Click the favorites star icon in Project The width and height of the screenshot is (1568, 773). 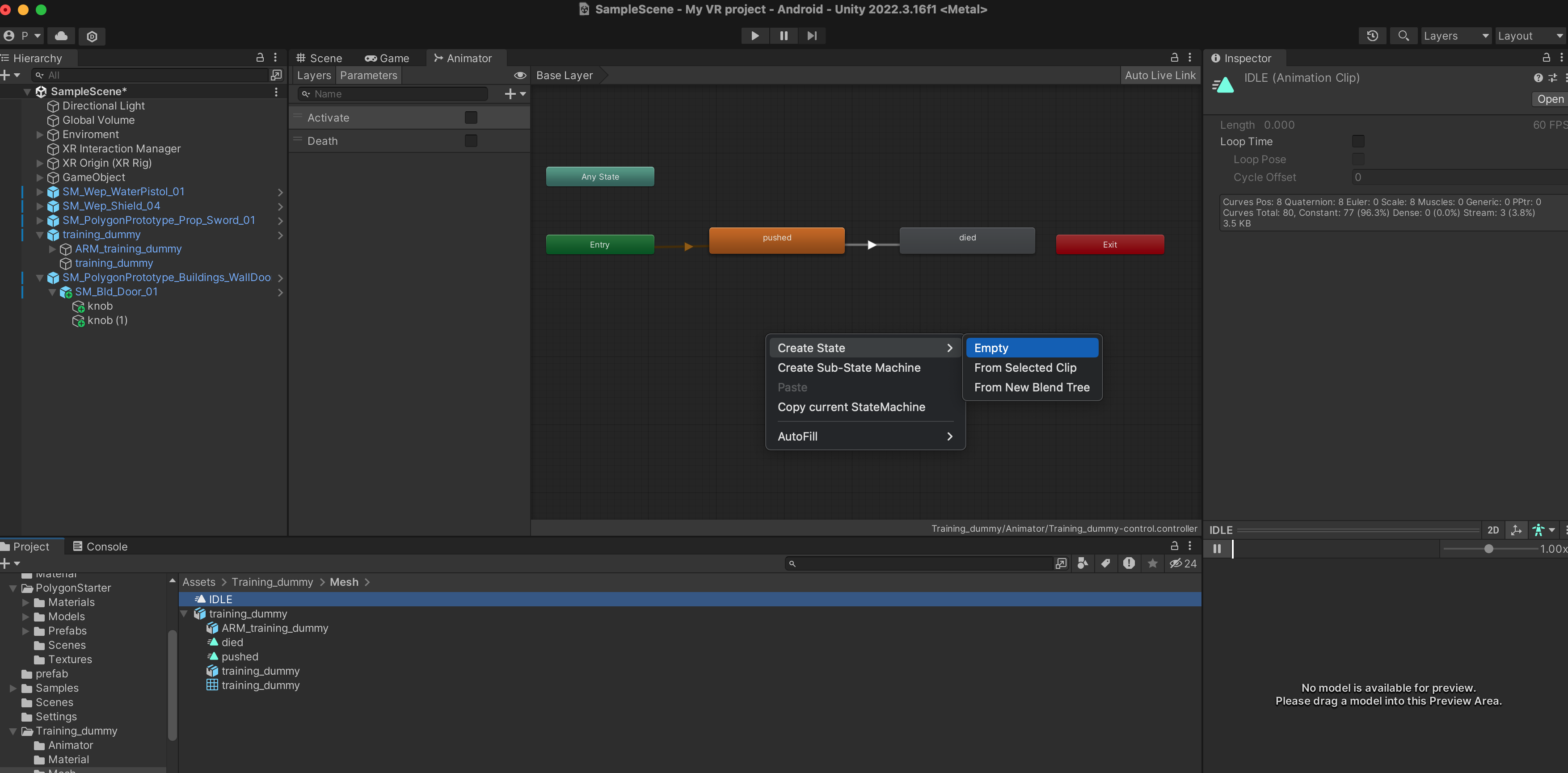tap(1152, 563)
